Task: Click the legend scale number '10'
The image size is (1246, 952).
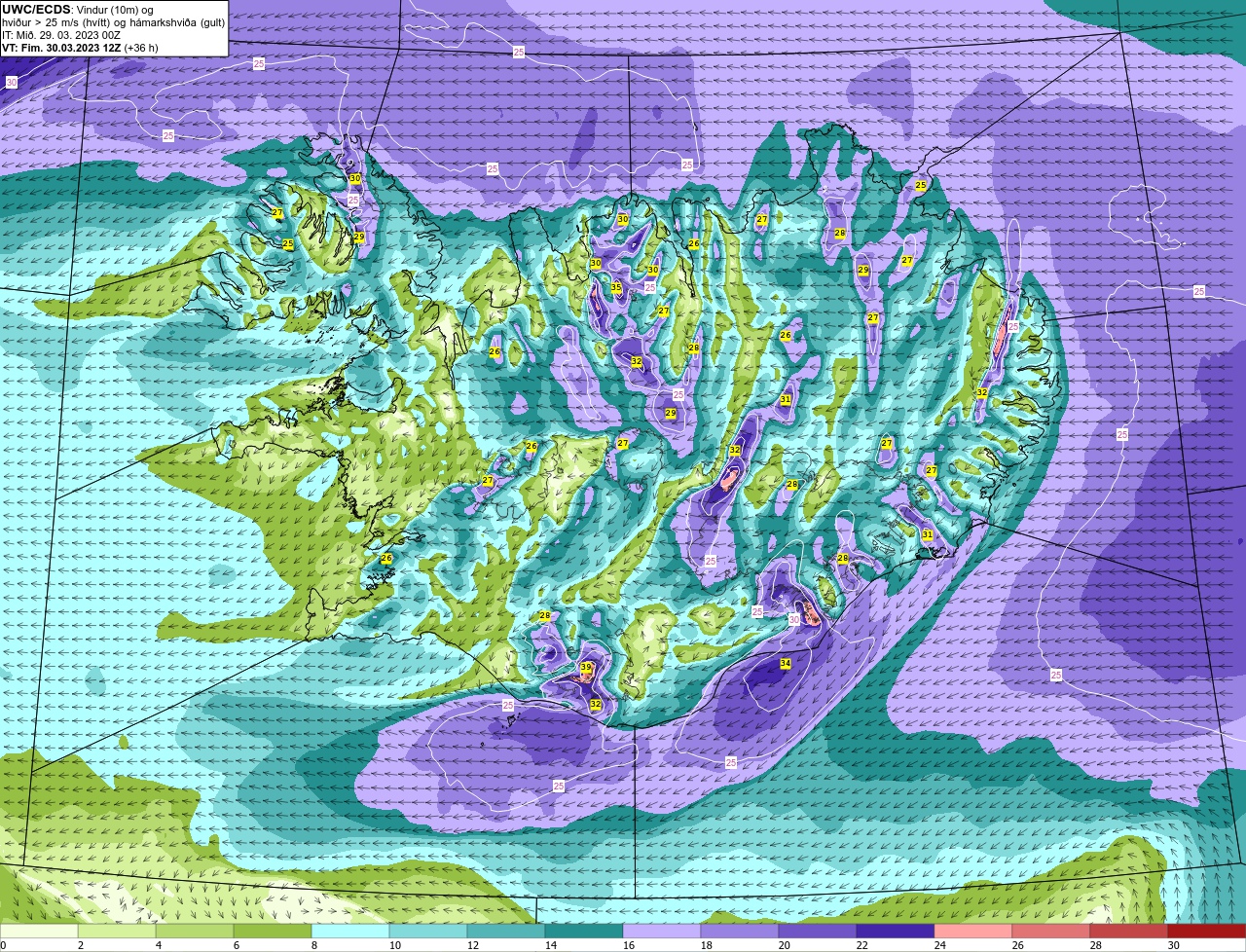Action: (394, 945)
